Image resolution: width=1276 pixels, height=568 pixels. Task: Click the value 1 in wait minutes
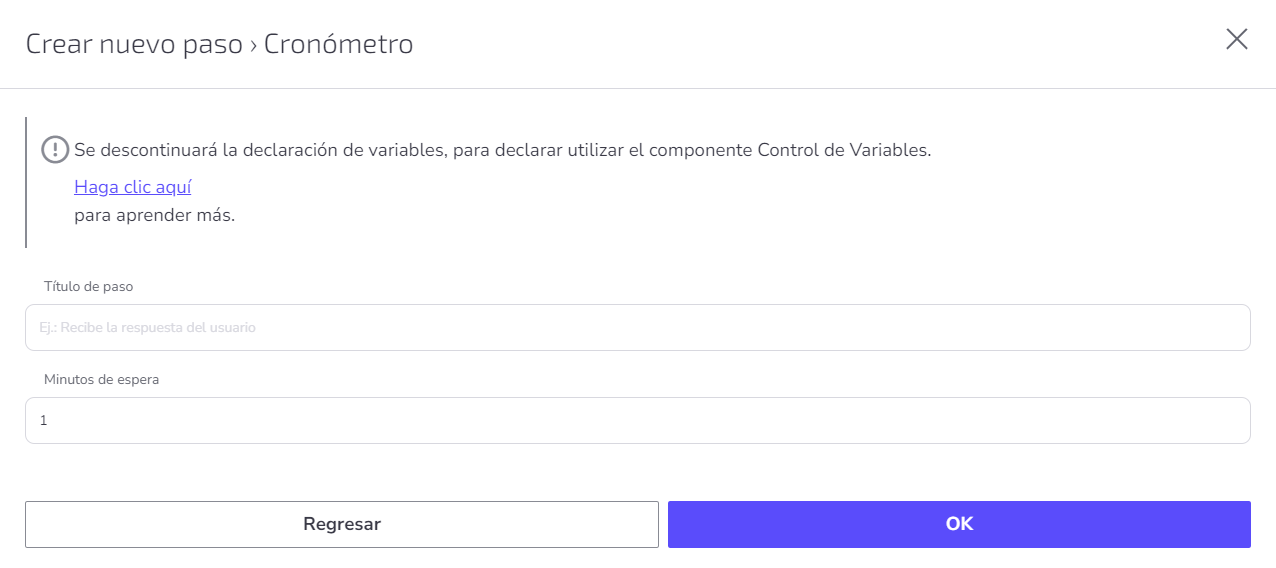point(43,421)
